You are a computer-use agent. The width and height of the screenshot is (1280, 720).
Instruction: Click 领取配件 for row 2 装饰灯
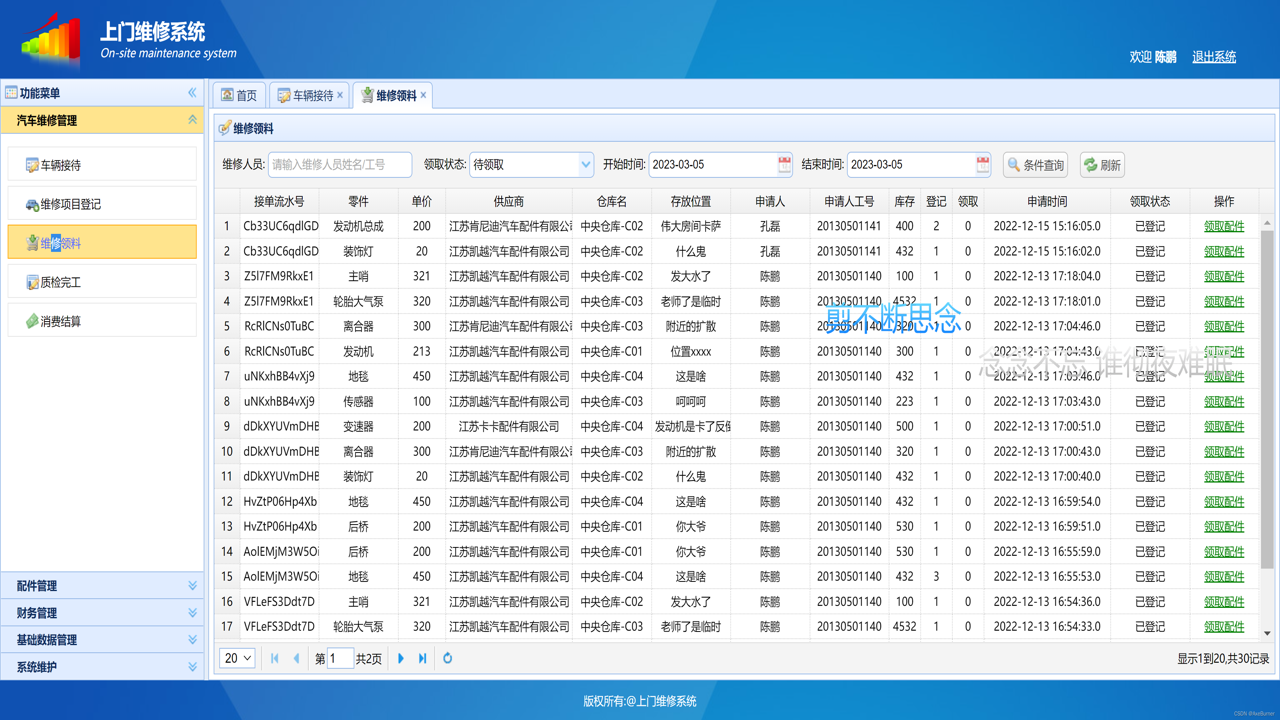[1224, 252]
